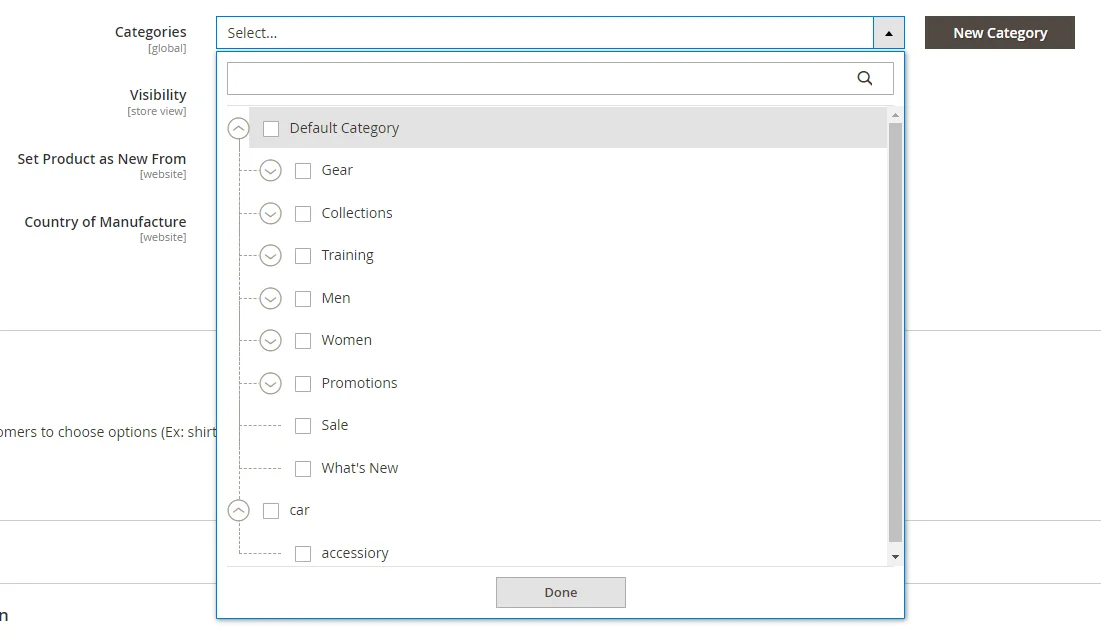The height and width of the screenshot is (641, 1101).
Task: Tick the What's New checkbox
Action: 303,468
